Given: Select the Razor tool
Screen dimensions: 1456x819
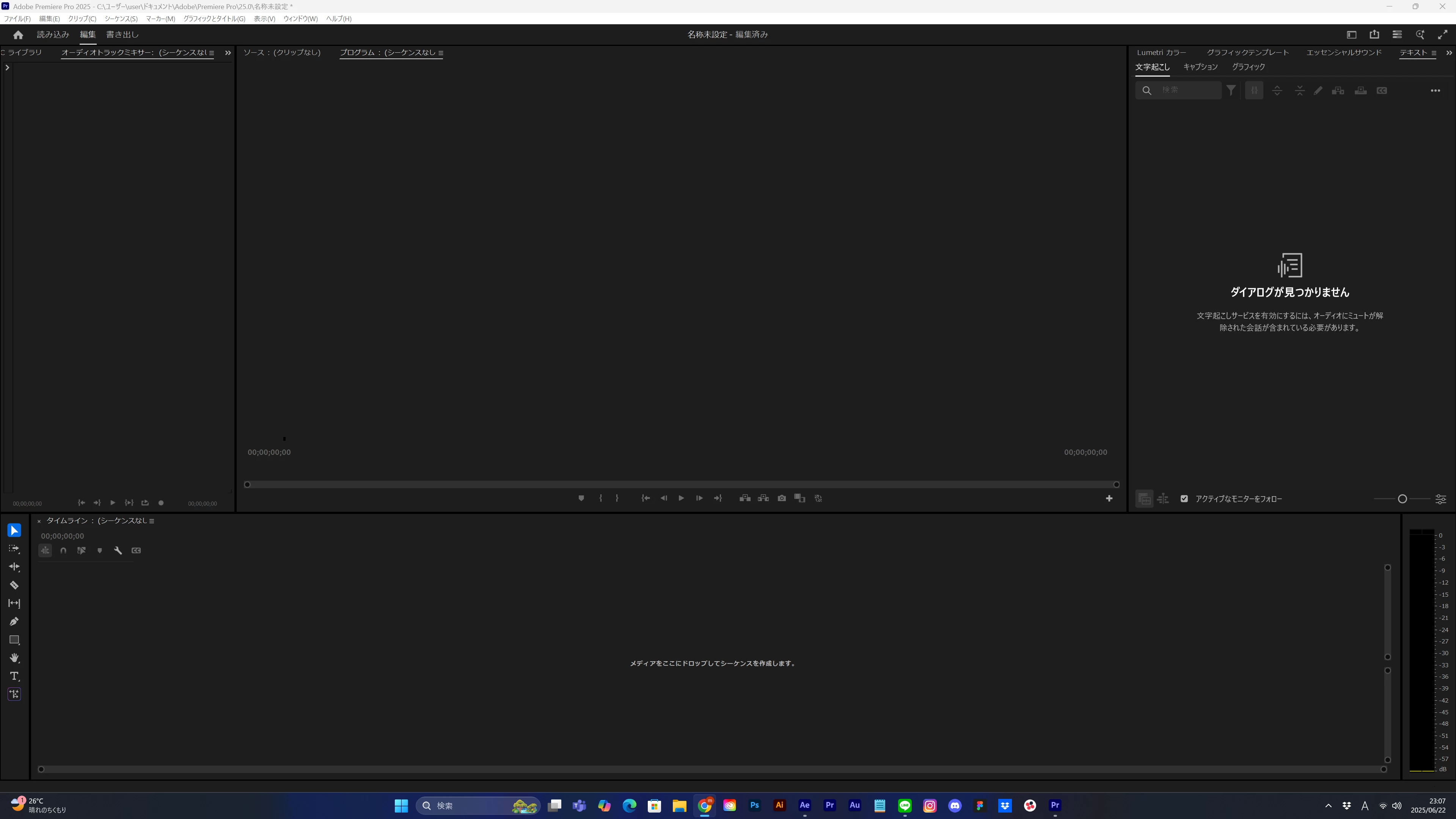Looking at the screenshot, I should click(14, 585).
